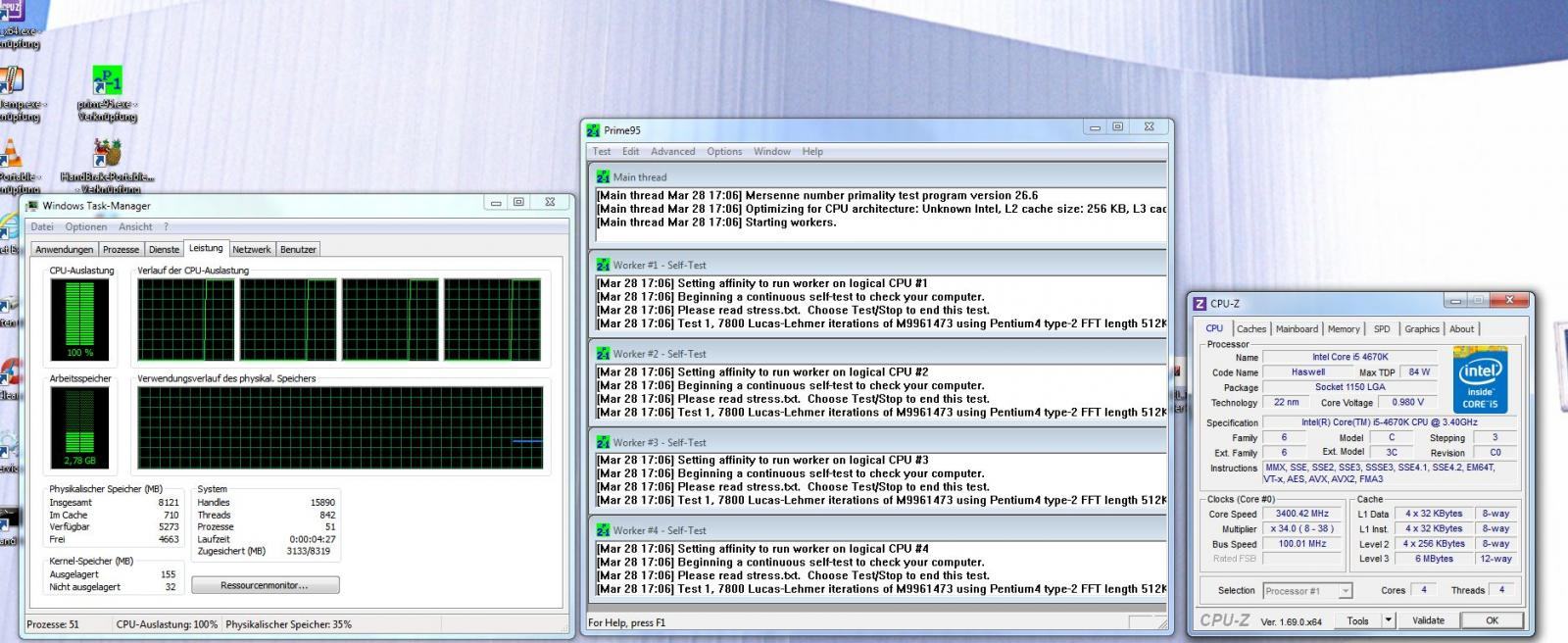Click the Worker #4 Self-Test icon
Screen dimensions: 1568x643
(603, 530)
